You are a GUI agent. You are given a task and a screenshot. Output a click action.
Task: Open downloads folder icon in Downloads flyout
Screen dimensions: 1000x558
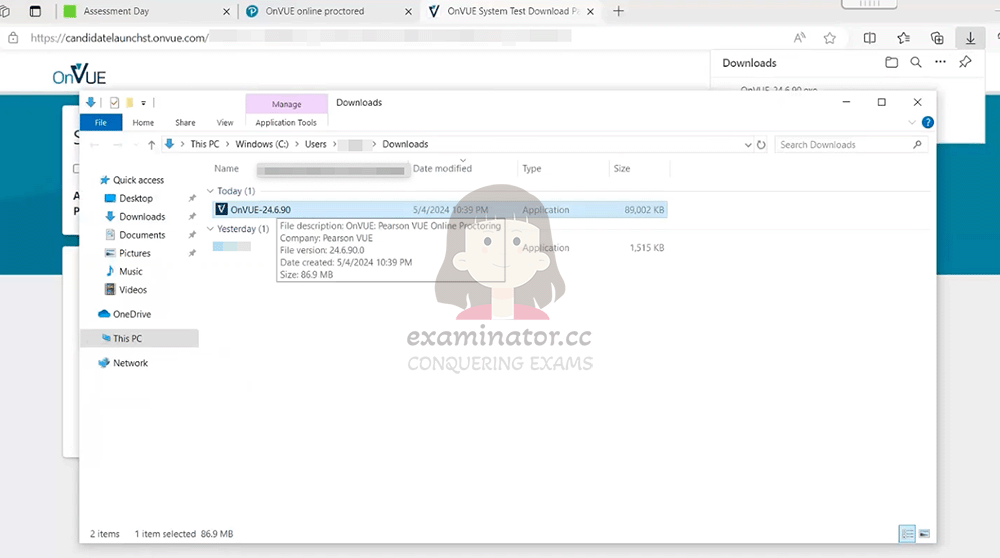[x=892, y=62]
